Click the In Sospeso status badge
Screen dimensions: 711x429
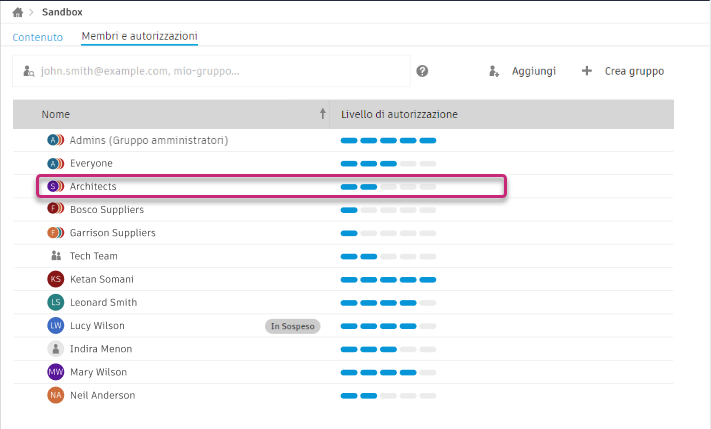[x=292, y=326]
